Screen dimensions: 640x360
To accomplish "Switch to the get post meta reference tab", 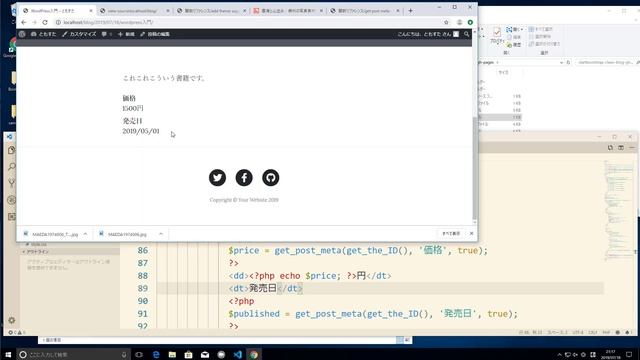I will [x=364, y=11].
